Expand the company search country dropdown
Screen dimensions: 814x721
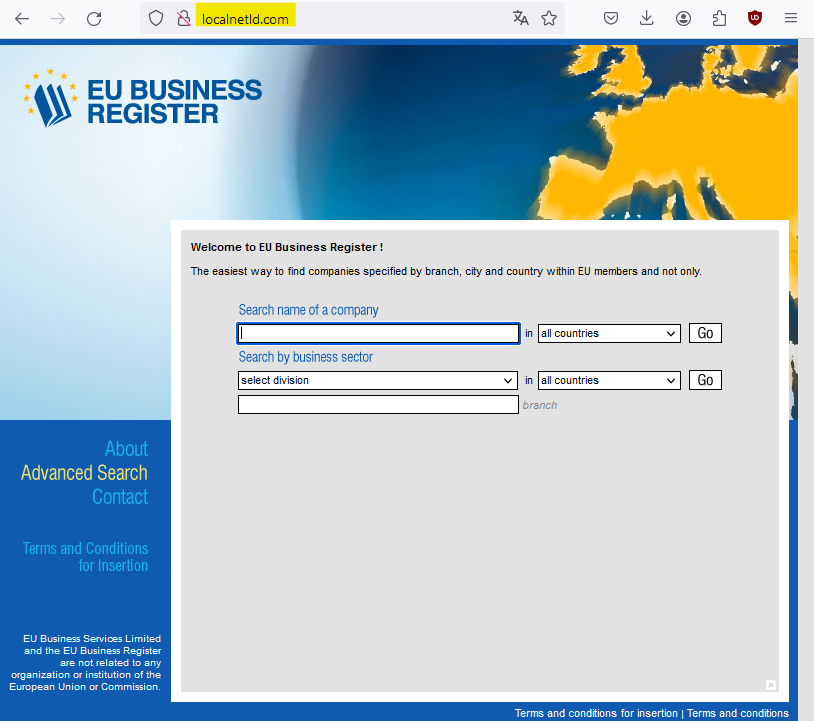(609, 333)
